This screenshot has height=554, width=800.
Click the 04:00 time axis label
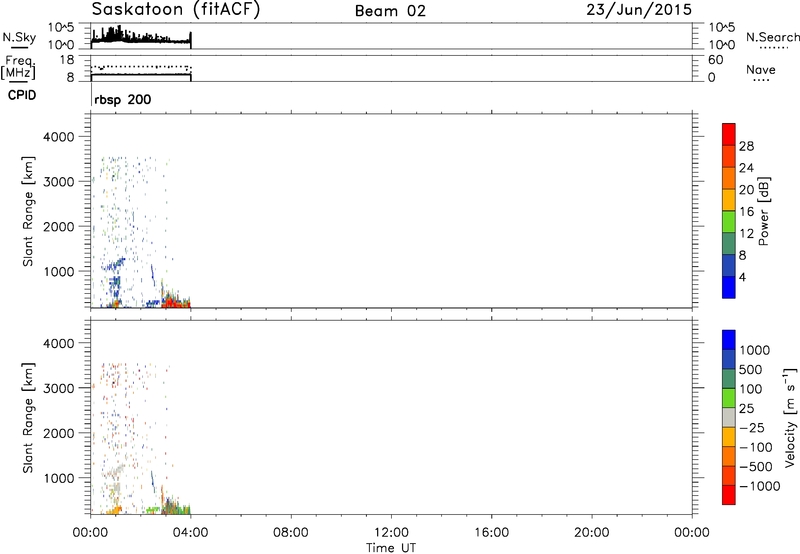click(x=191, y=533)
